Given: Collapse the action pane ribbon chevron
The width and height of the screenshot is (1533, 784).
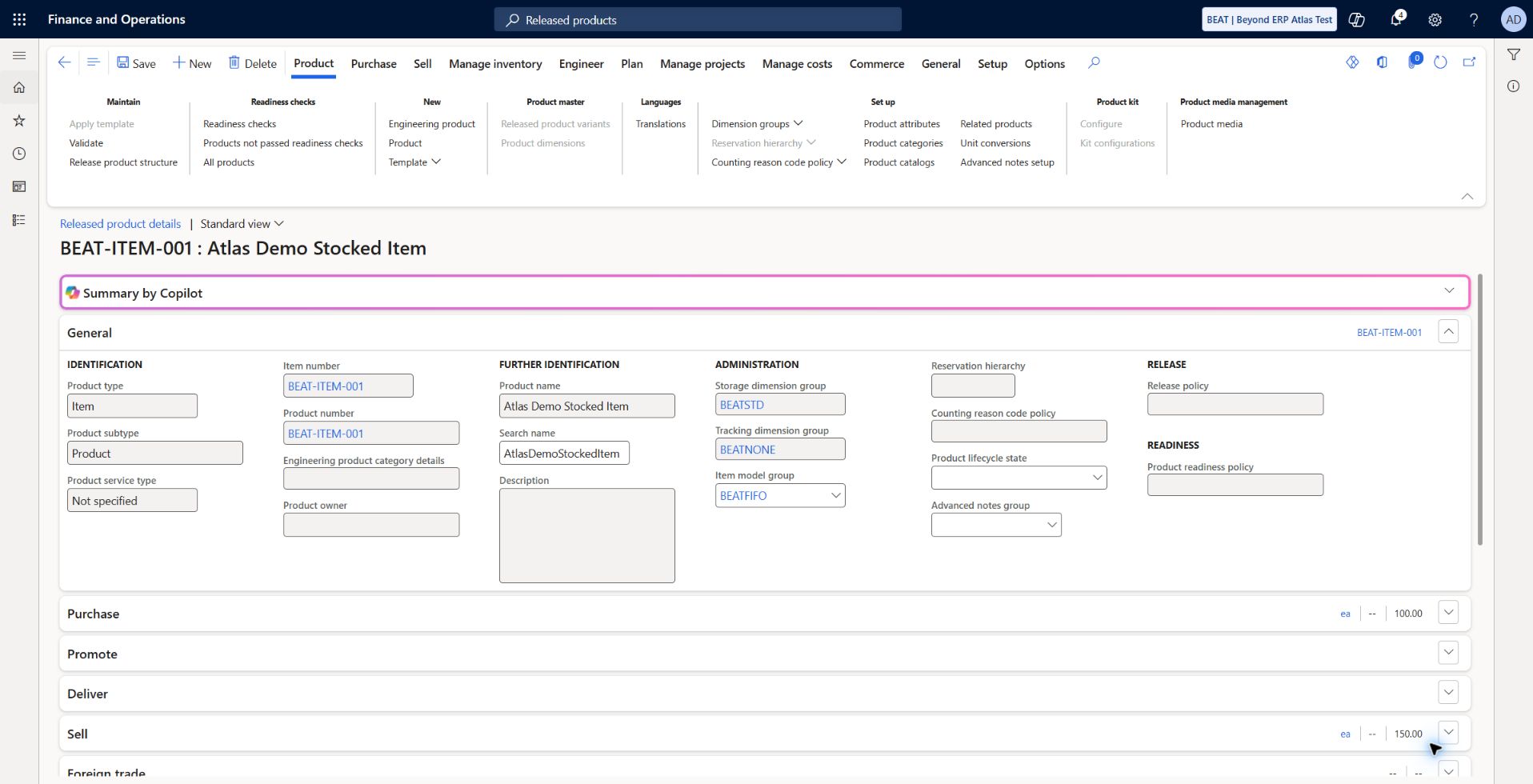Looking at the screenshot, I should (1467, 196).
